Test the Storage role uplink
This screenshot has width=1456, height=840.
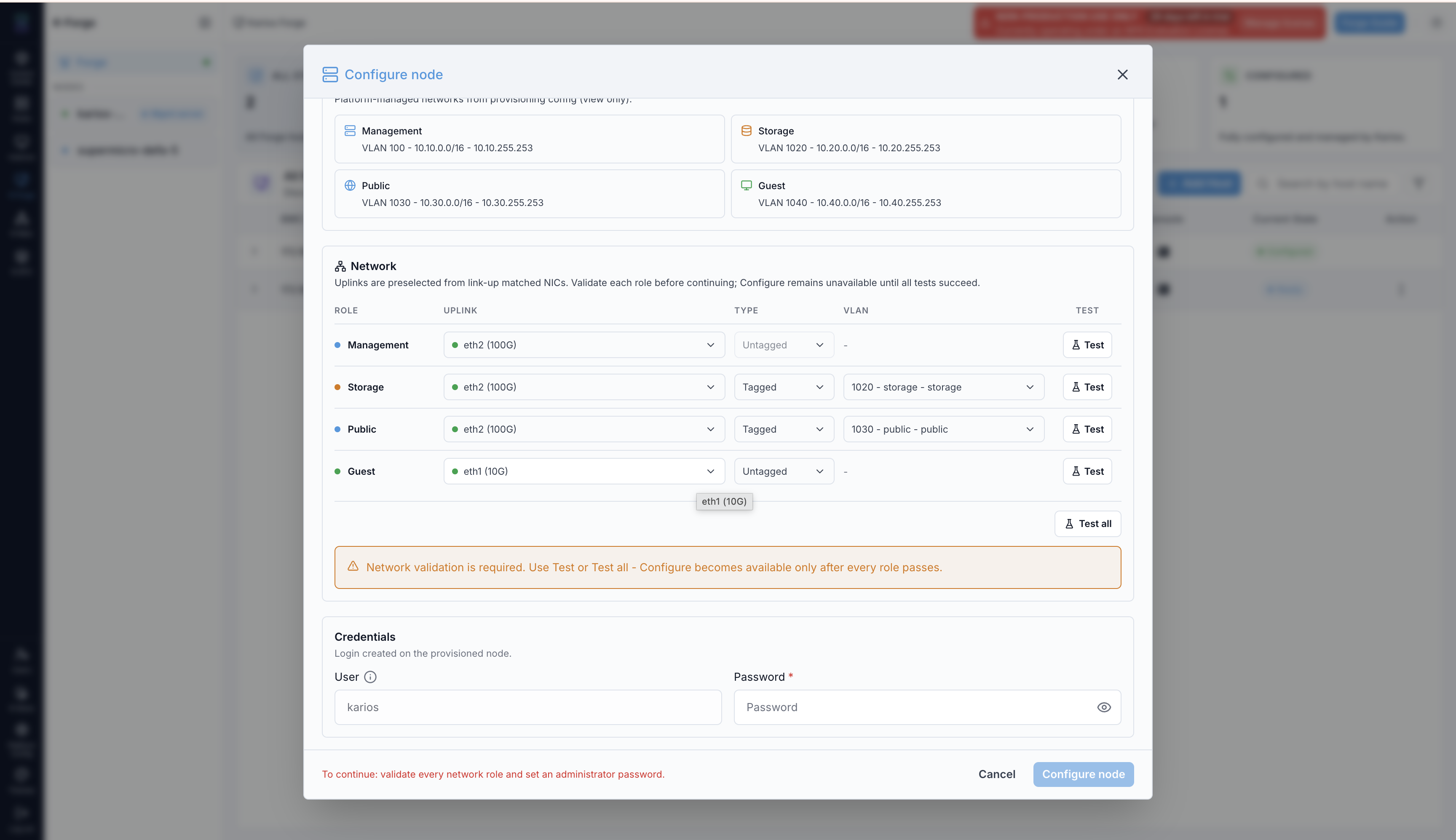point(1087,387)
